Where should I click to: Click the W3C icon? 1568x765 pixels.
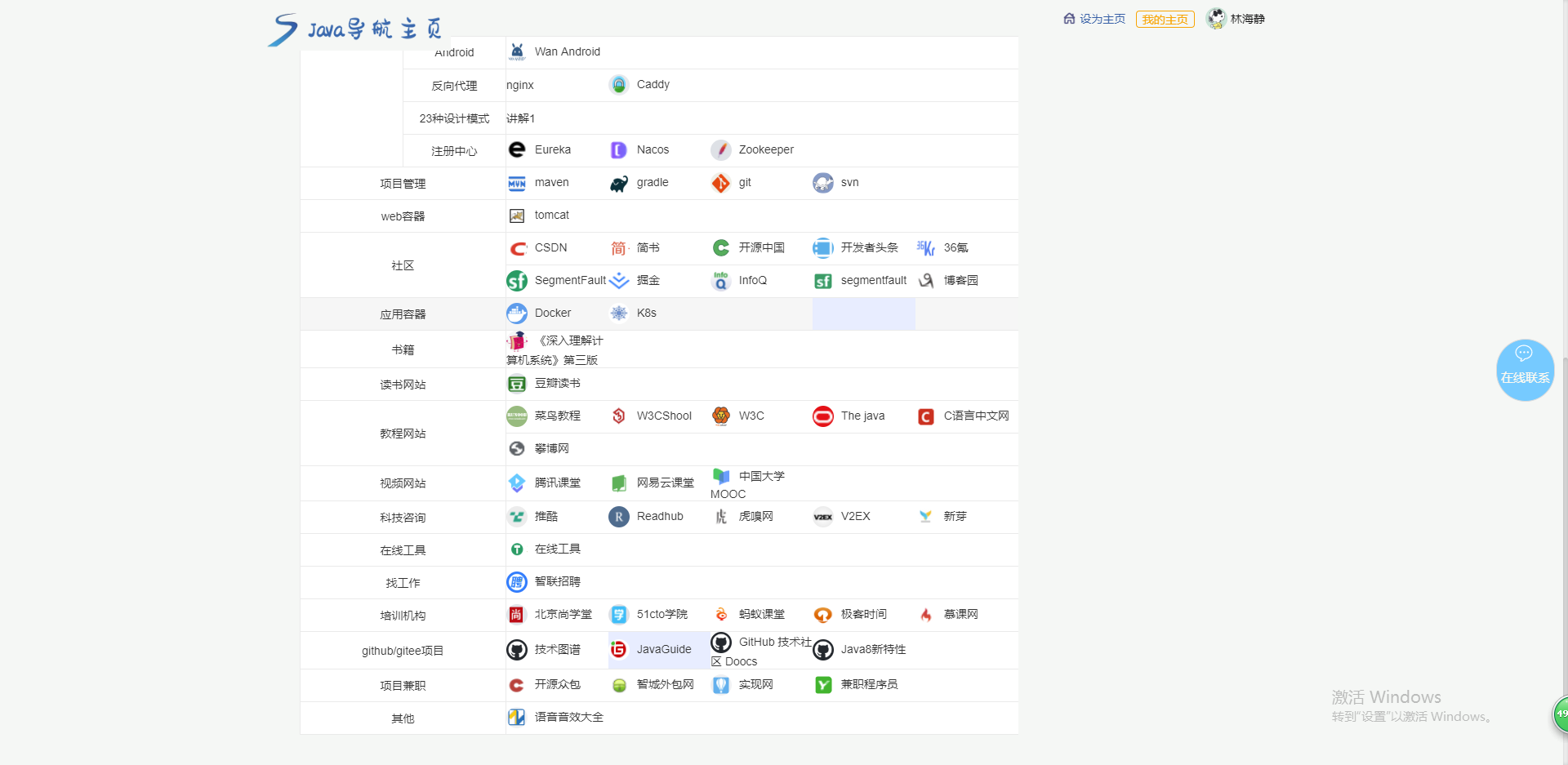point(721,416)
